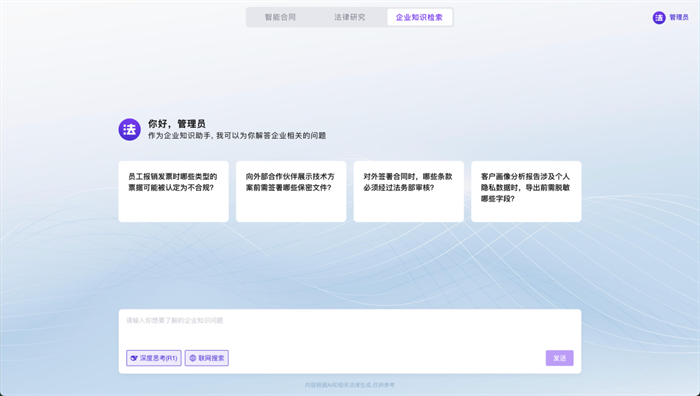Select the 企业知识检索 tab
Image resolution: width=700 pixels, height=396 pixels.
click(x=419, y=17)
